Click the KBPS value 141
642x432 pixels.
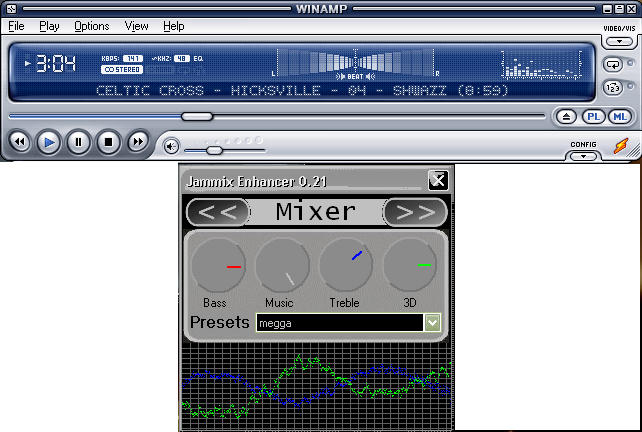133,59
